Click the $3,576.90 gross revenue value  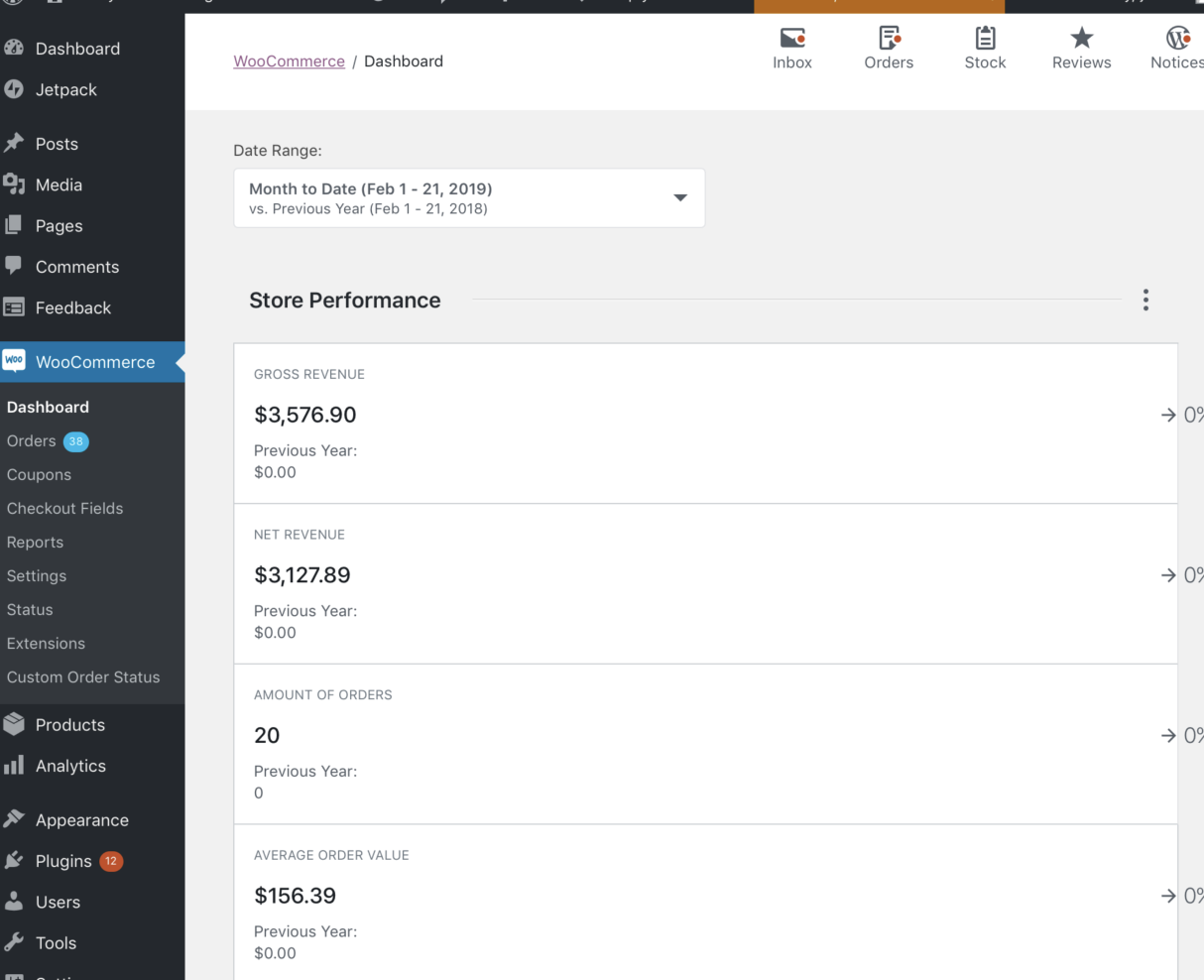click(305, 415)
